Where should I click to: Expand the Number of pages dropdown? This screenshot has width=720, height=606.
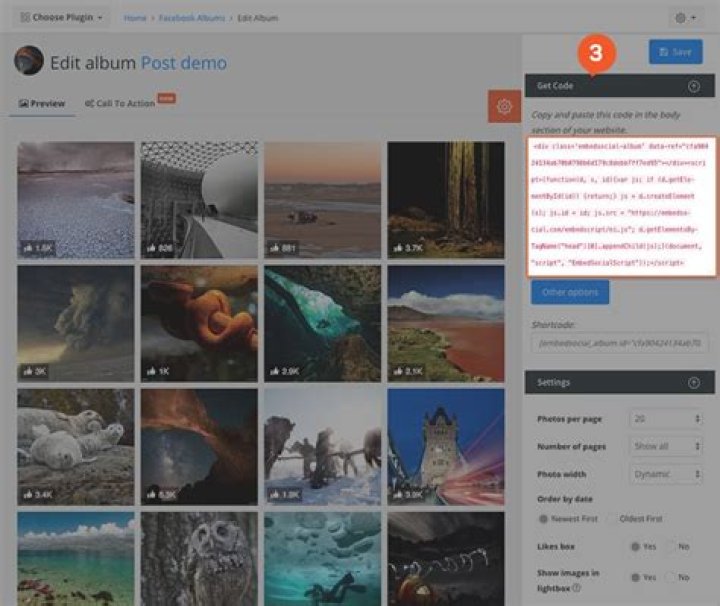click(x=666, y=446)
